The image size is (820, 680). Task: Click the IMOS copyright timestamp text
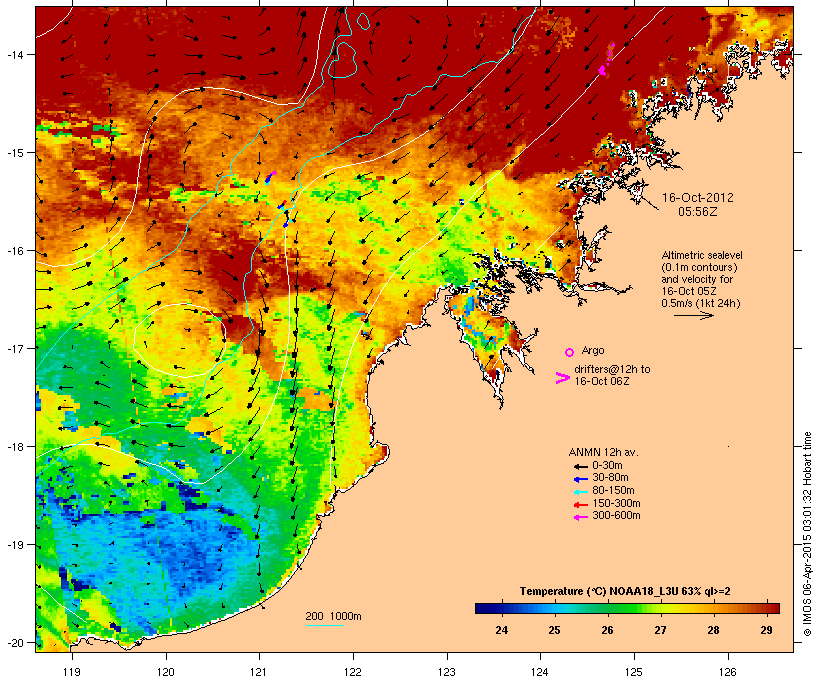pyautogui.click(x=807, y=534)
